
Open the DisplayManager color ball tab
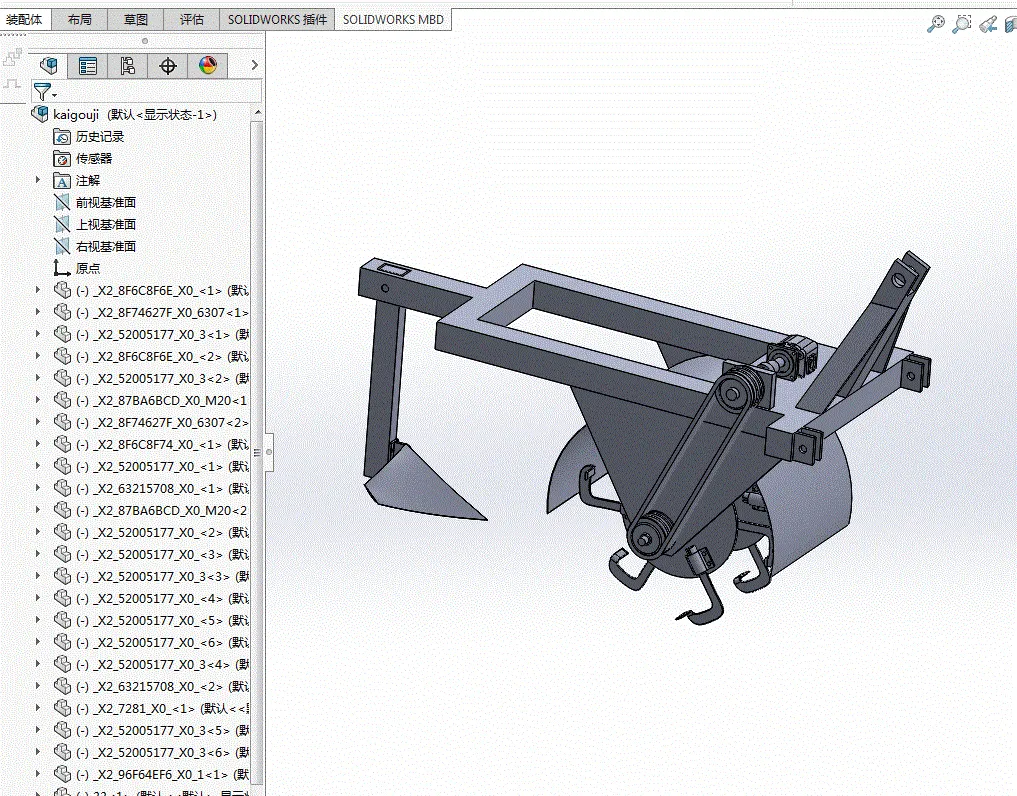click(208, 66)
